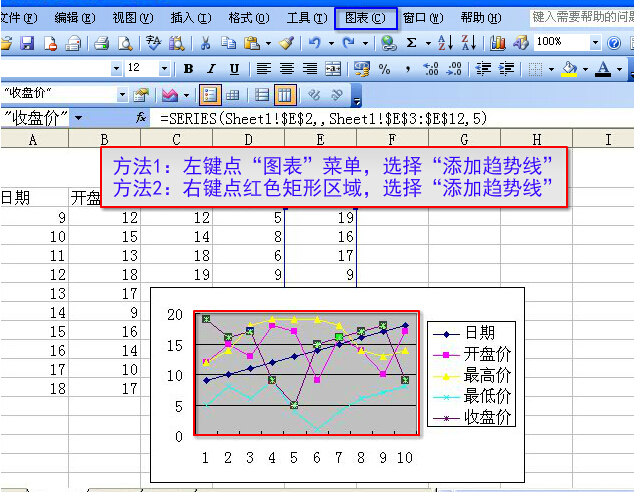Decrease indent icon

click(x=483, y=69)
